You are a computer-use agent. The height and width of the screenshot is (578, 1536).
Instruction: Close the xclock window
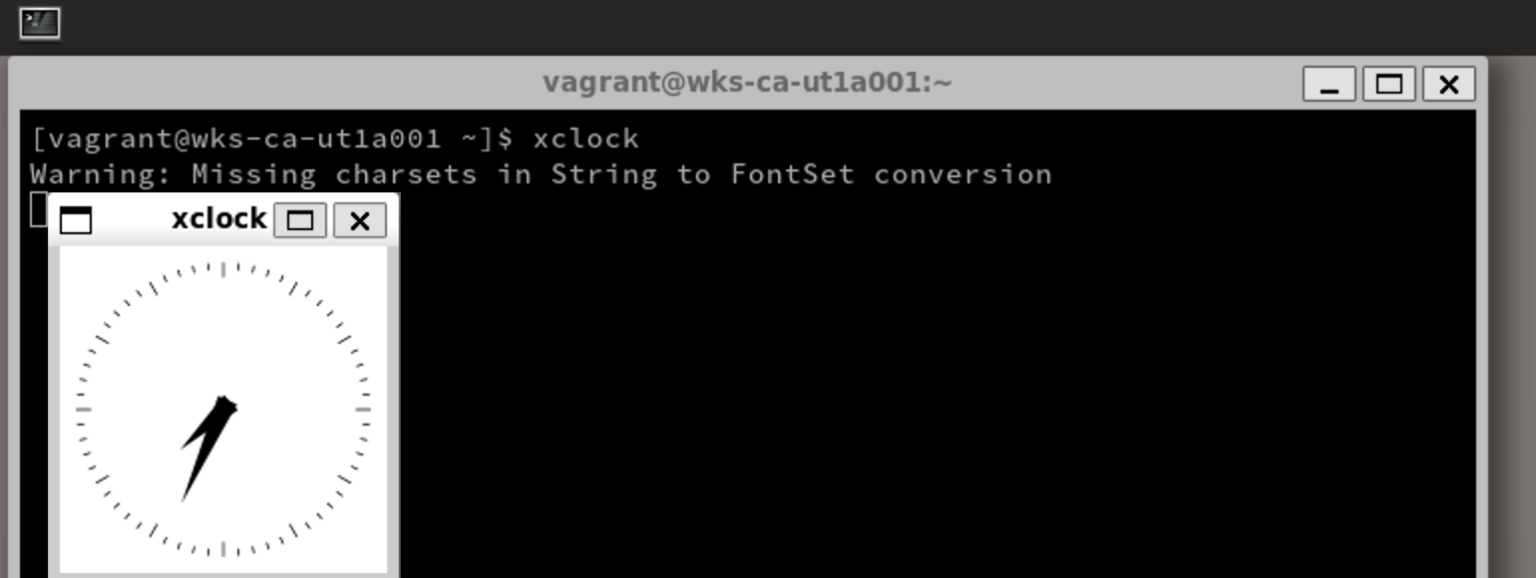tap(359, 220)
